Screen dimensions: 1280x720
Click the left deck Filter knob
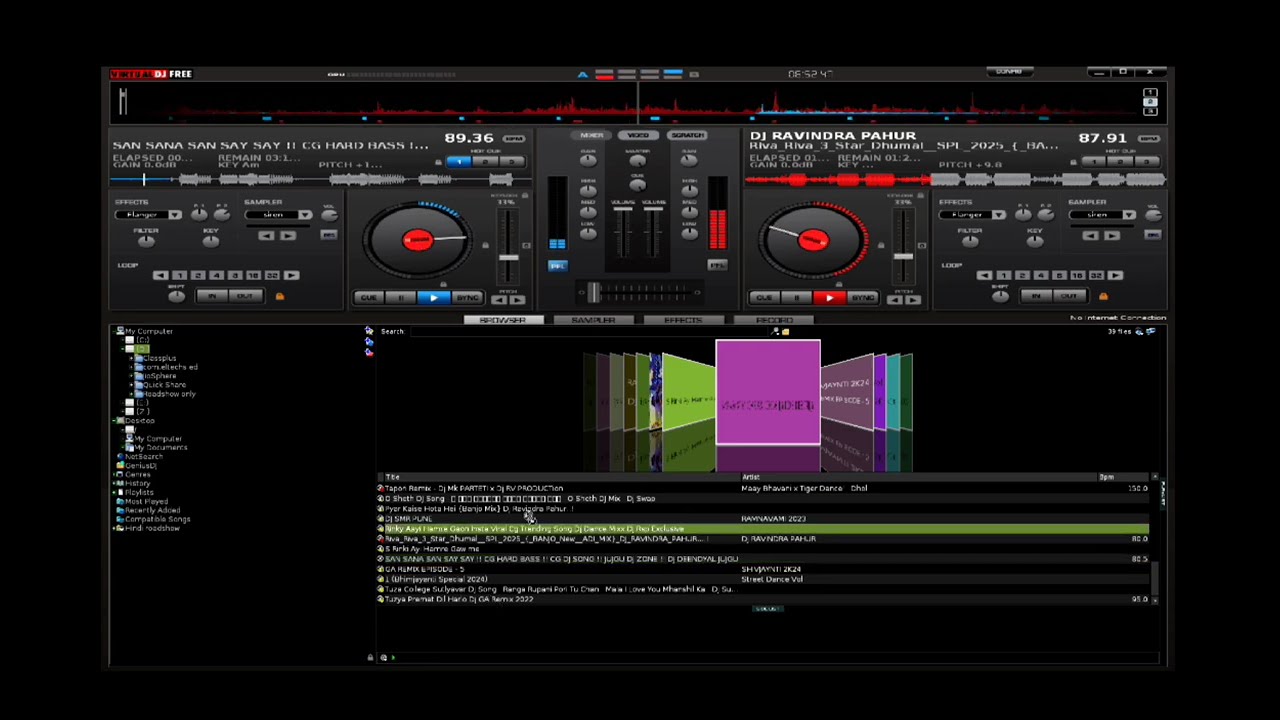pos(146,241)
